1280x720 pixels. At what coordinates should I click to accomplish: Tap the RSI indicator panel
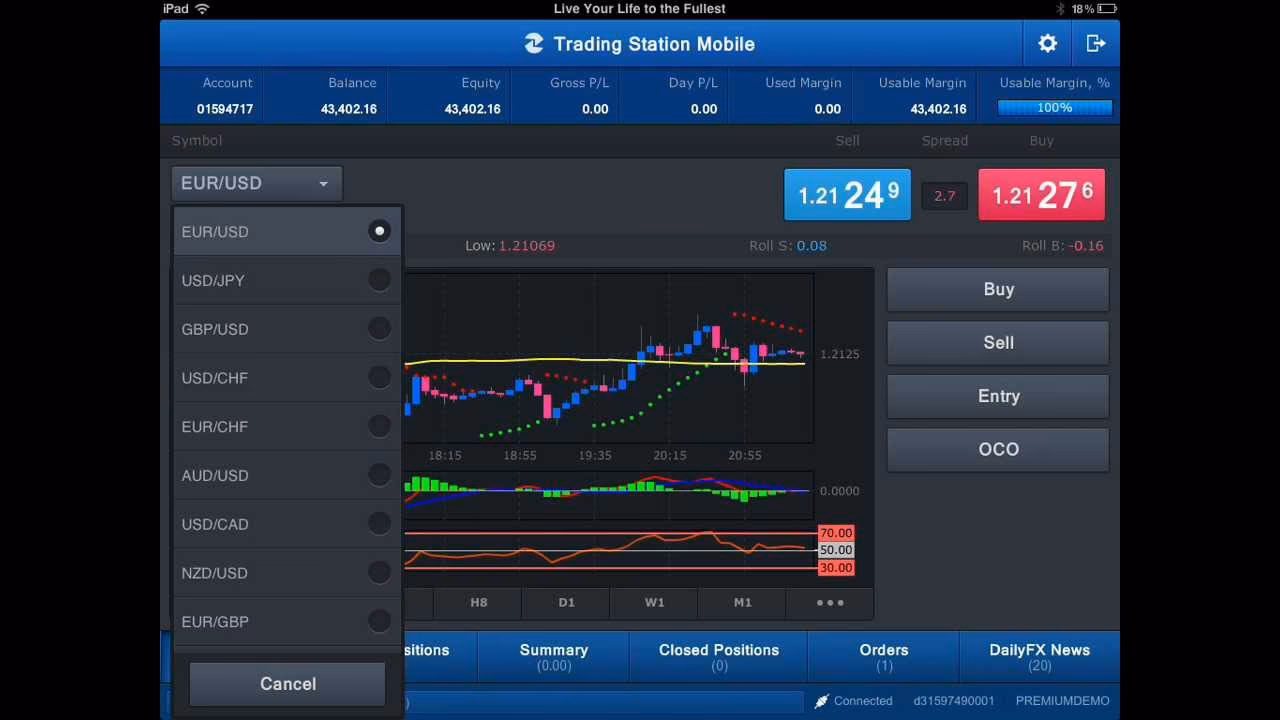(x=609, y=550)
